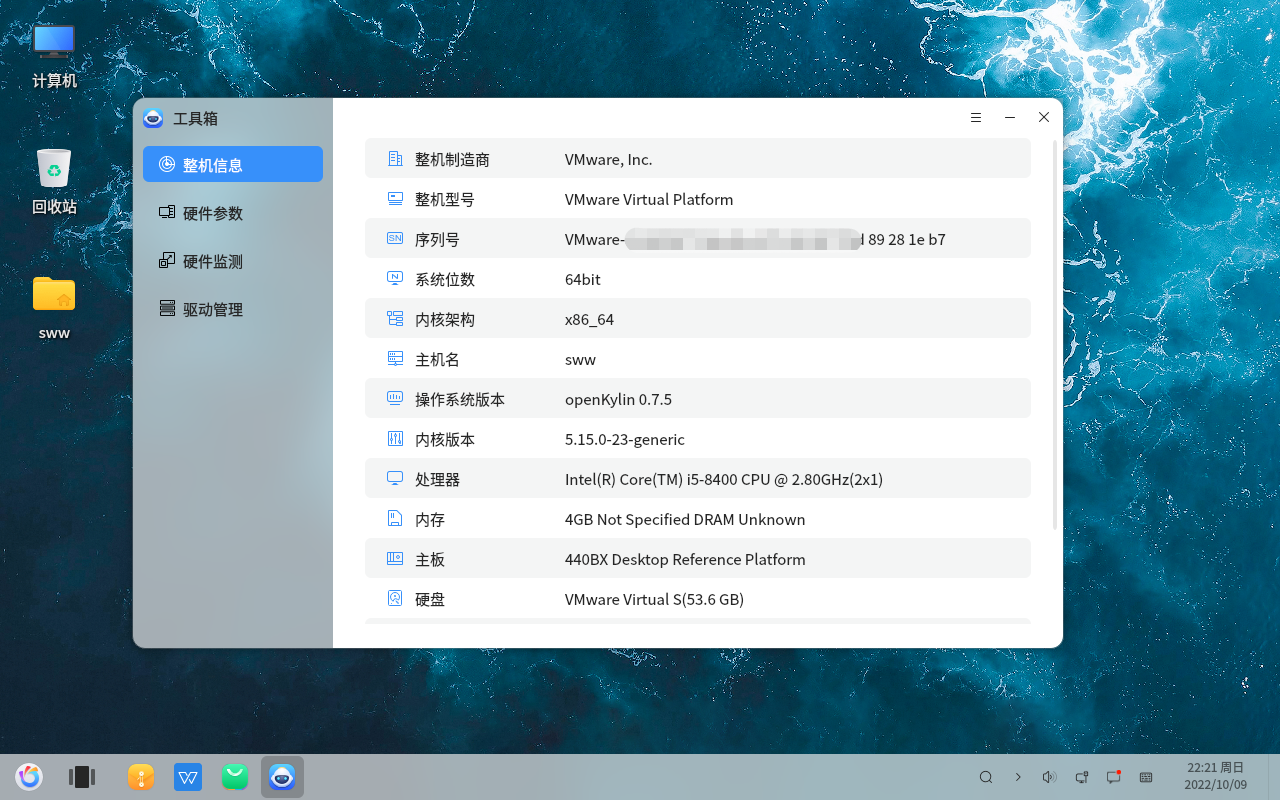
Task: Select the value VMware Virtual Platform
Action: (649, 199)
